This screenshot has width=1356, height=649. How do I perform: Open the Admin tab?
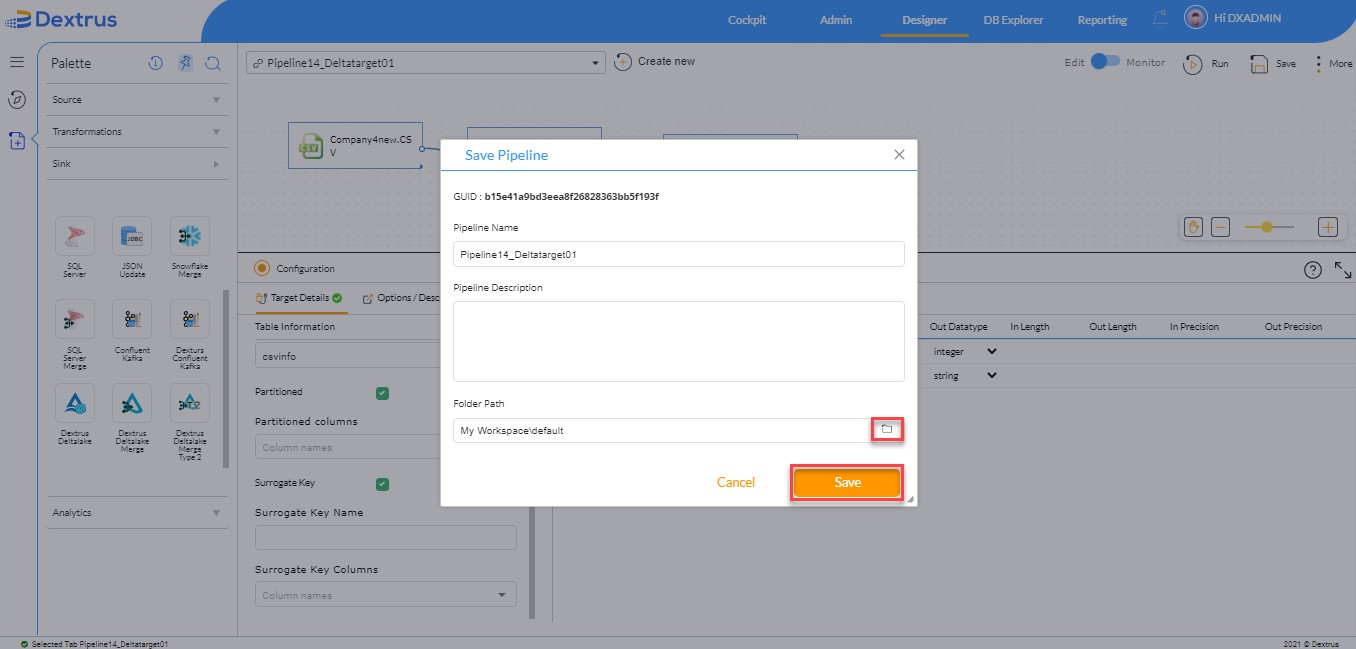point(836,20)
